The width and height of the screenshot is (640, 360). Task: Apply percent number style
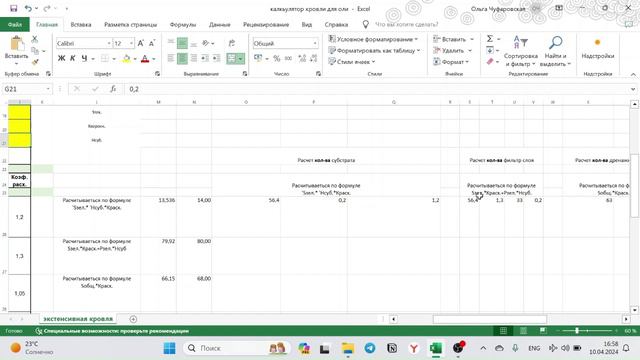pyautogui.click(x=277, y=58)
